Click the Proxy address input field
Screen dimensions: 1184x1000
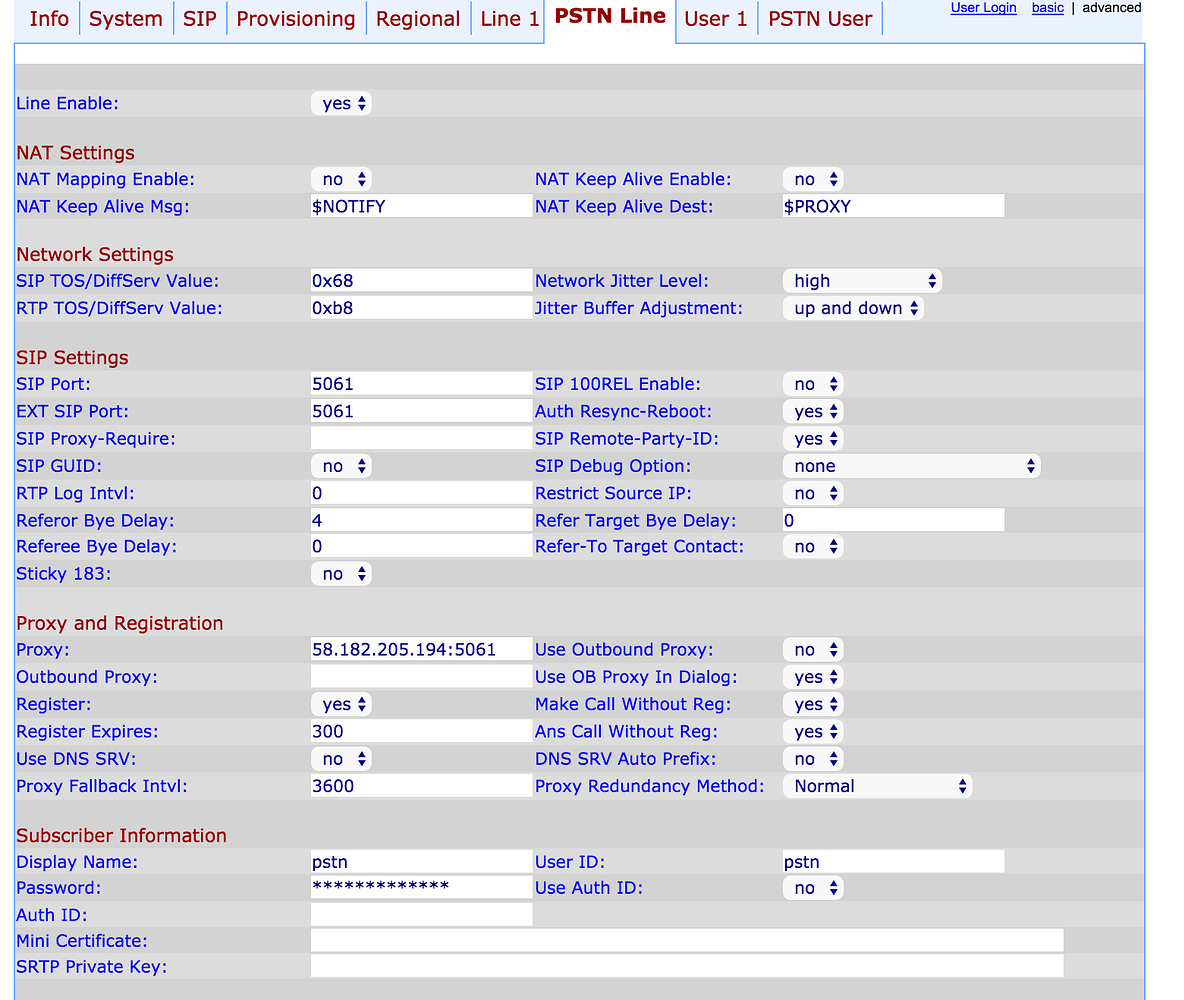[x=420, y=649]
